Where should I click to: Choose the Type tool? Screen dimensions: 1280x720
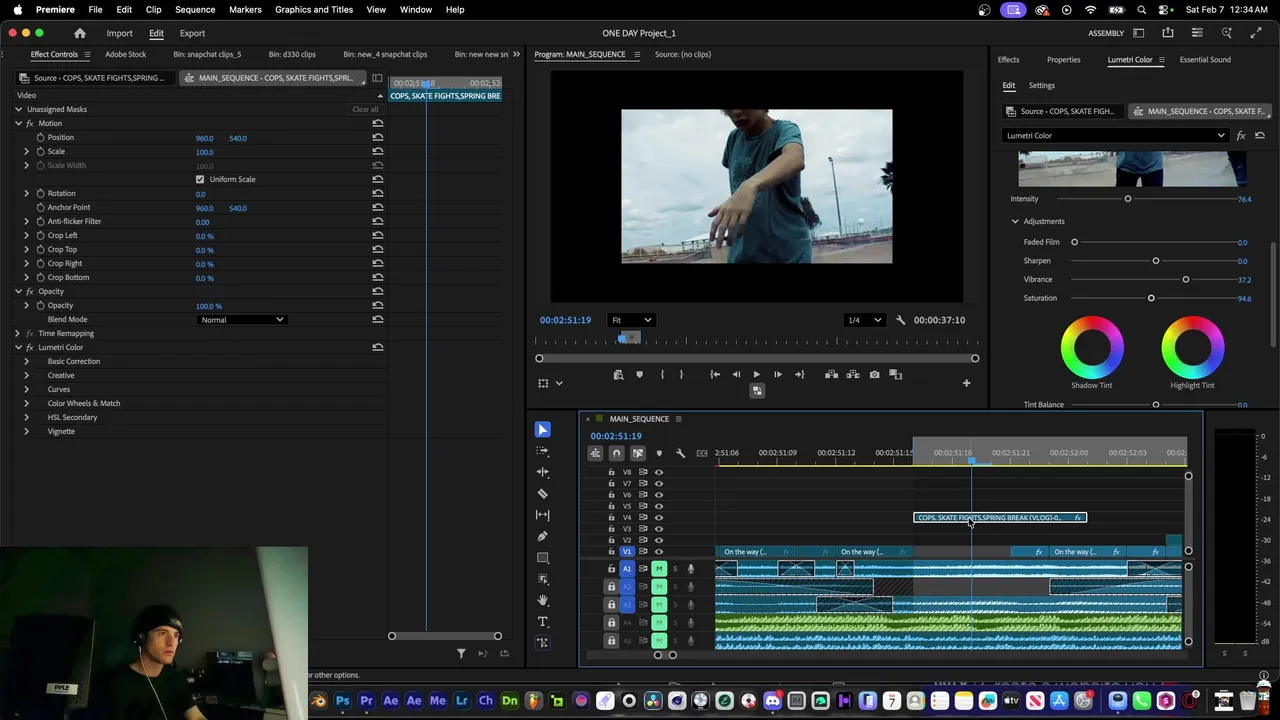click(x=542, y=622)
